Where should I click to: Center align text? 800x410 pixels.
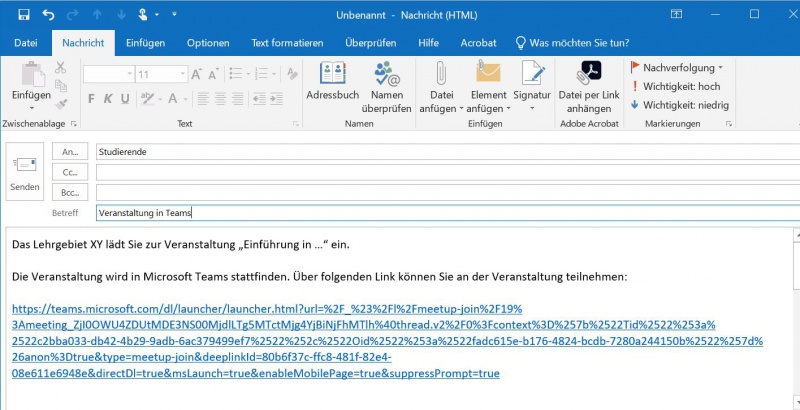220,98
